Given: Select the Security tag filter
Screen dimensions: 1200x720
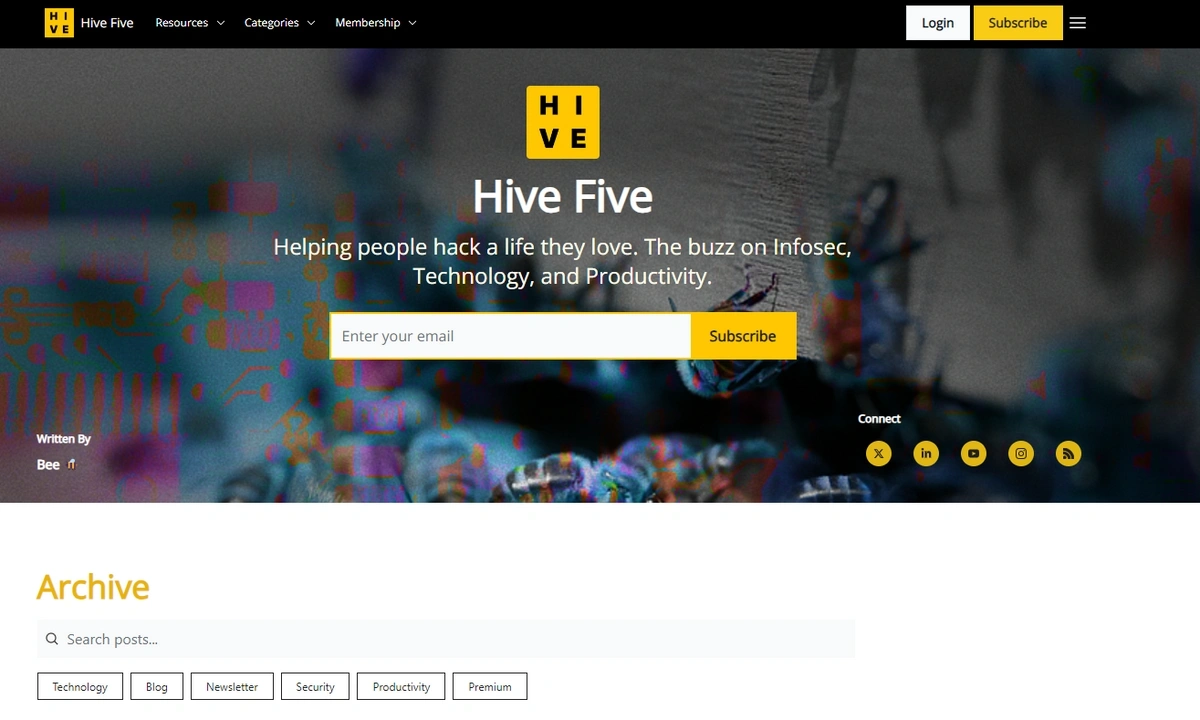Looking at the screenshot, I should point(315,687).
